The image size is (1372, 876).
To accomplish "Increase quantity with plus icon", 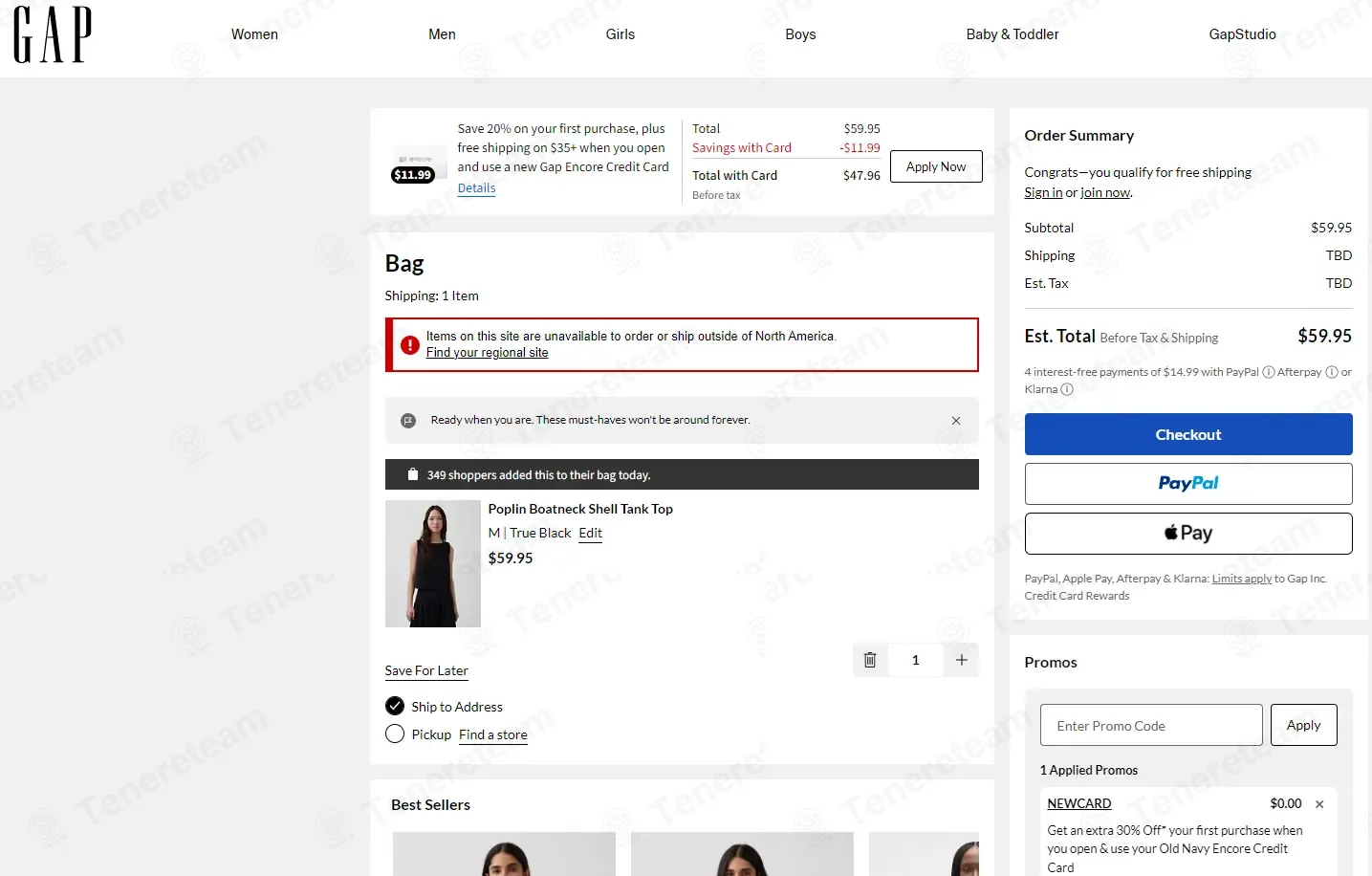I will click(962, 660).
